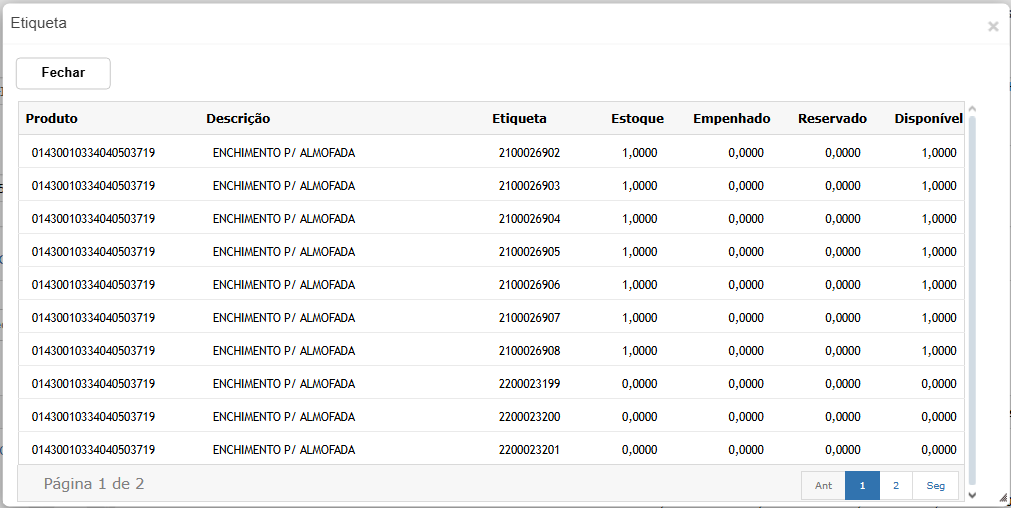1011x508 pixels.
Task: Sort by Reservado column header
Action: tap(832, 118)
